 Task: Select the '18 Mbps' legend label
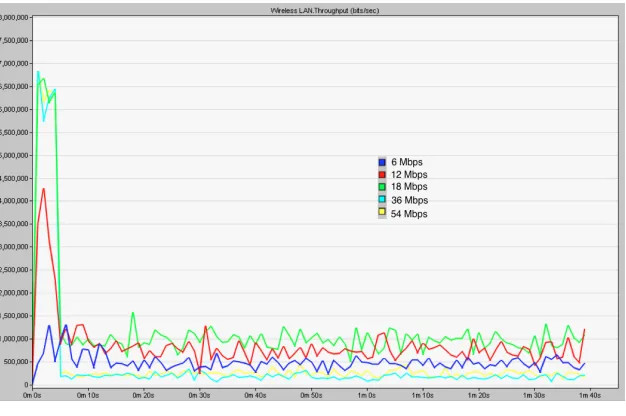(409, 186)
